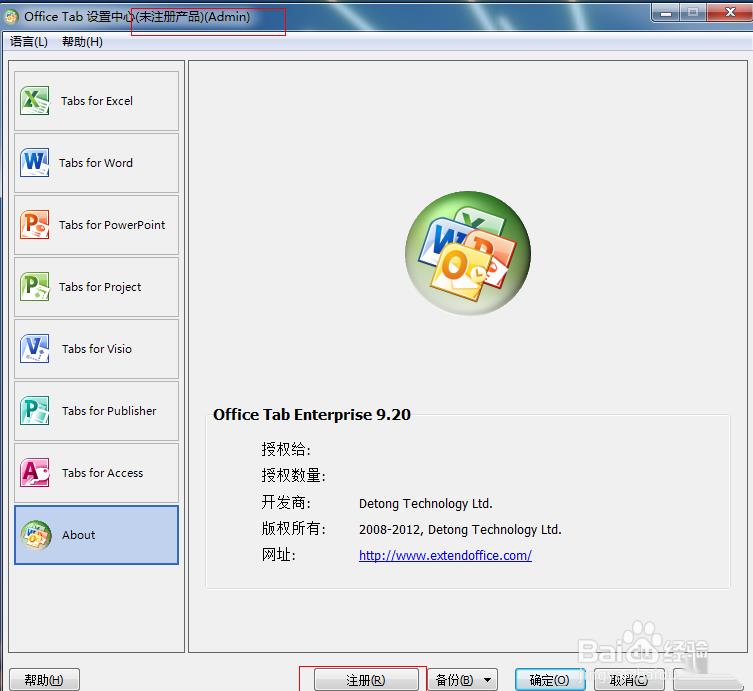The height and width of the screenshot is (691, 753).
Task: Click the Word icon in sidebar
Action: pos(34,162)
